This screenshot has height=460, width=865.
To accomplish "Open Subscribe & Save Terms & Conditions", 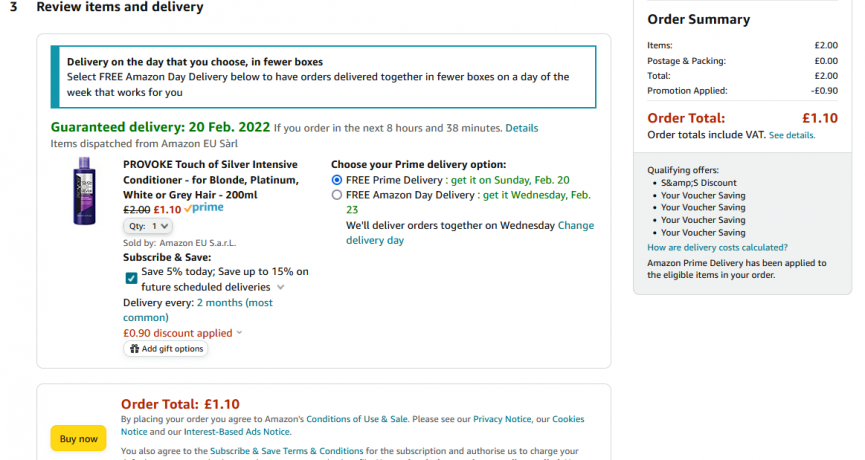I will coord(286,451).
